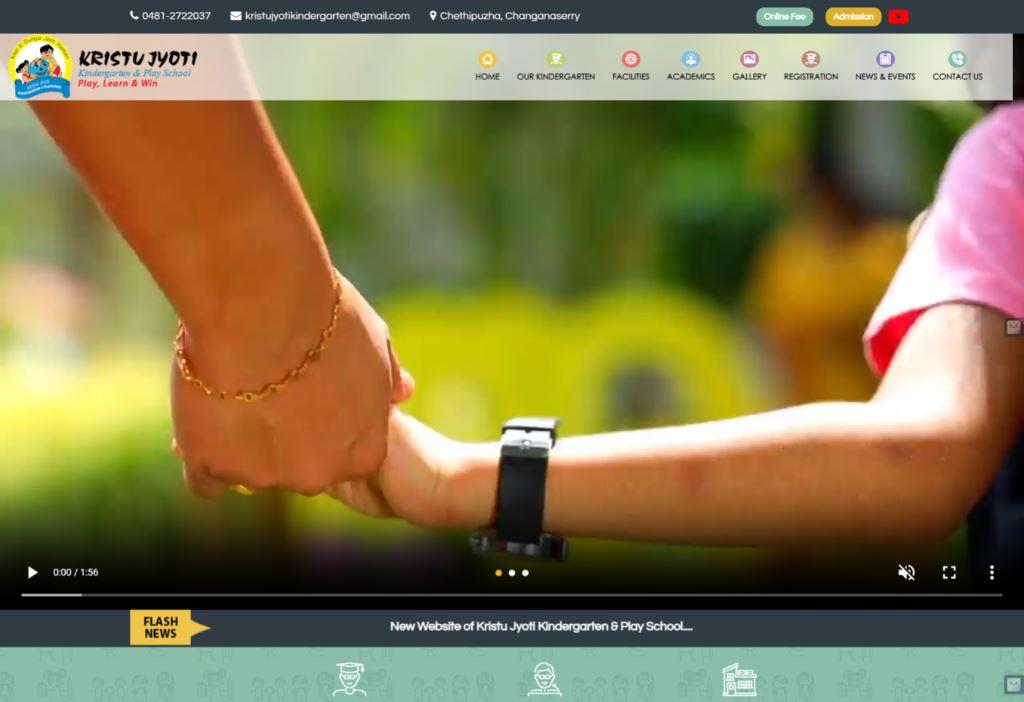Click the Contact Us phone icon

[957, 59]
